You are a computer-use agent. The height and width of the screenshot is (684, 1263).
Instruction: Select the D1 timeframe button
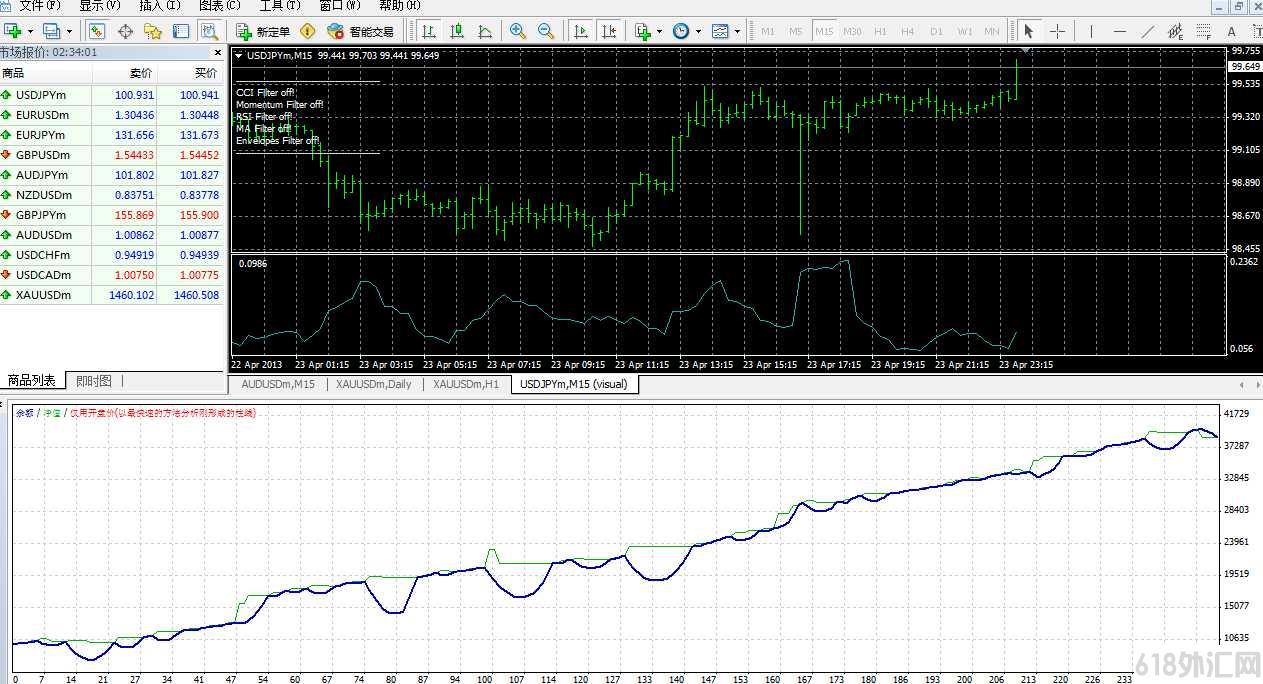click(x=936, y=31)
